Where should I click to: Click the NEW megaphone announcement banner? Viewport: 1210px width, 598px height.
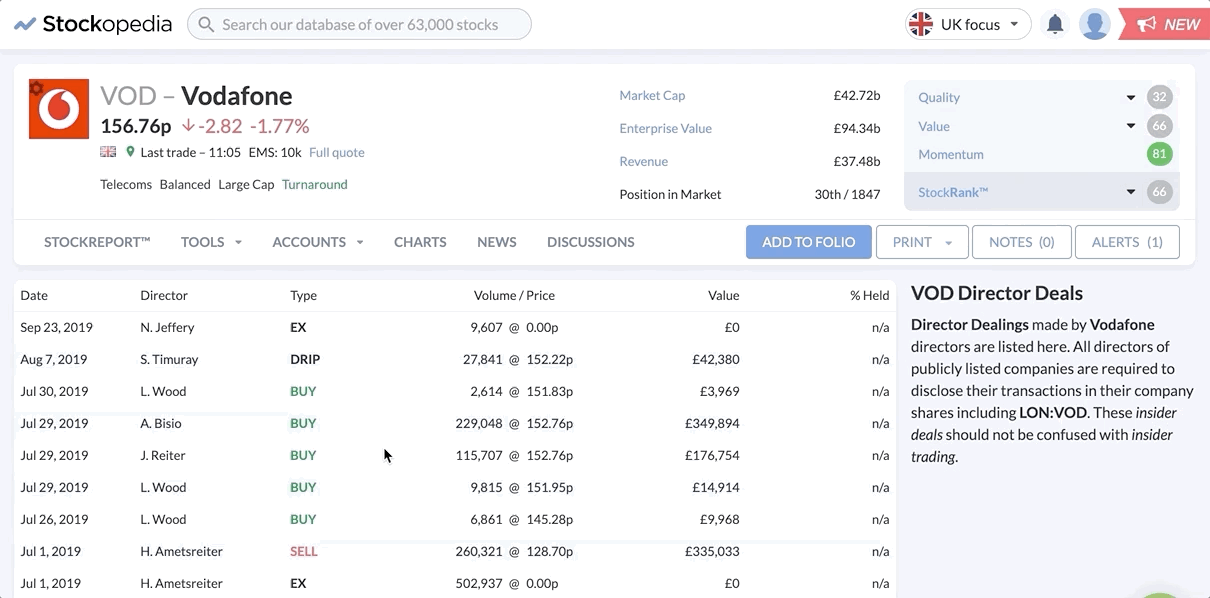click(1165, 24)
